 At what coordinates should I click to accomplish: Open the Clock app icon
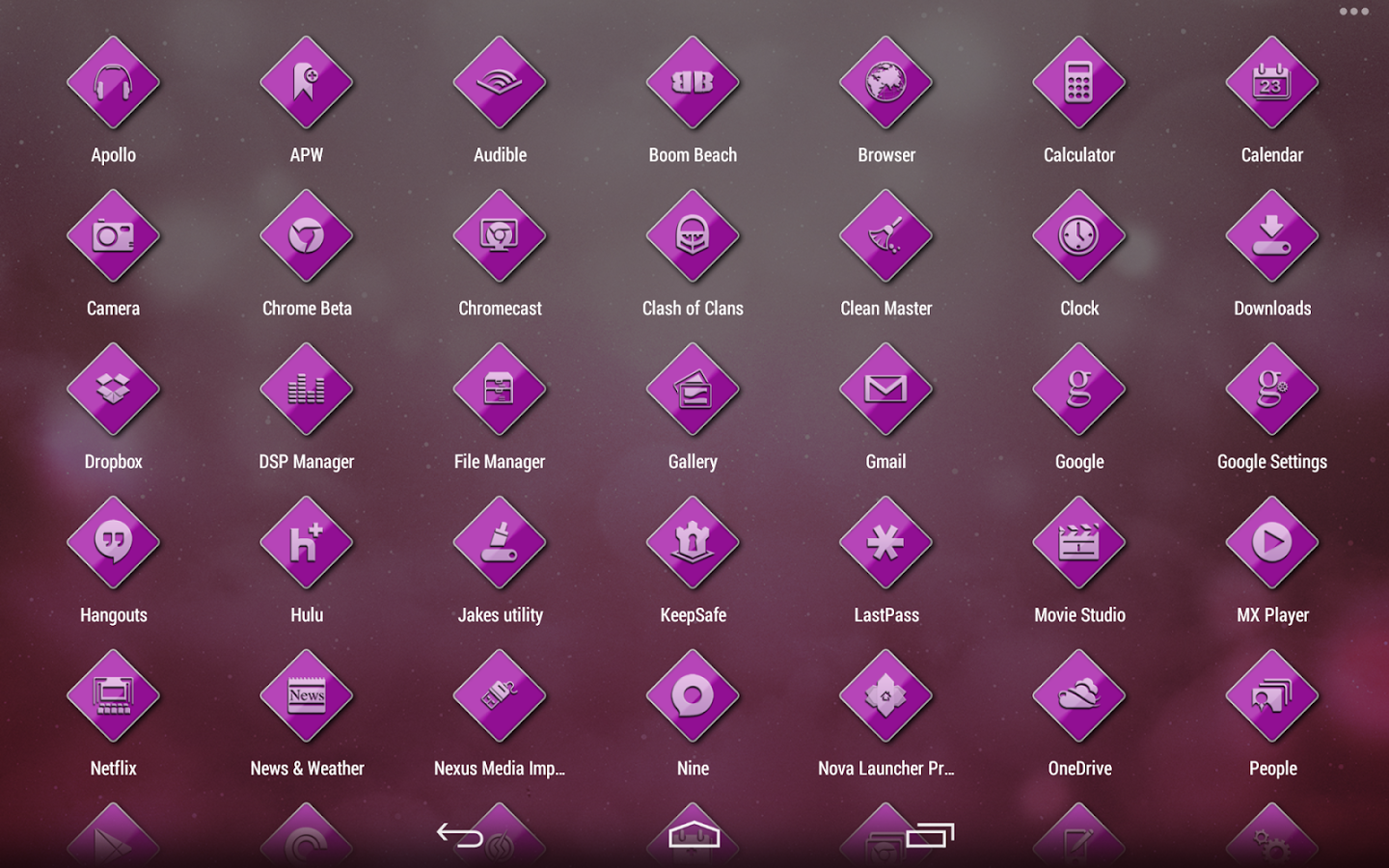tap(1079, 236)
